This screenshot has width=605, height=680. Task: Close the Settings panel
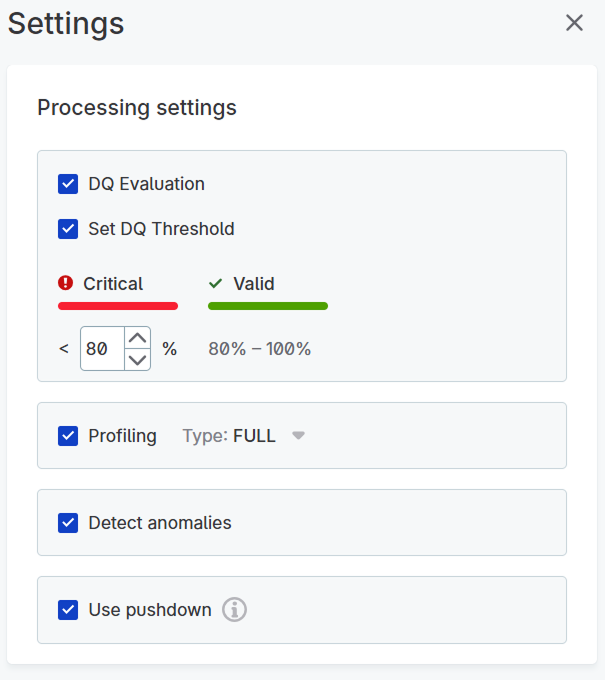pyautogui.click(x=574, y=23)
